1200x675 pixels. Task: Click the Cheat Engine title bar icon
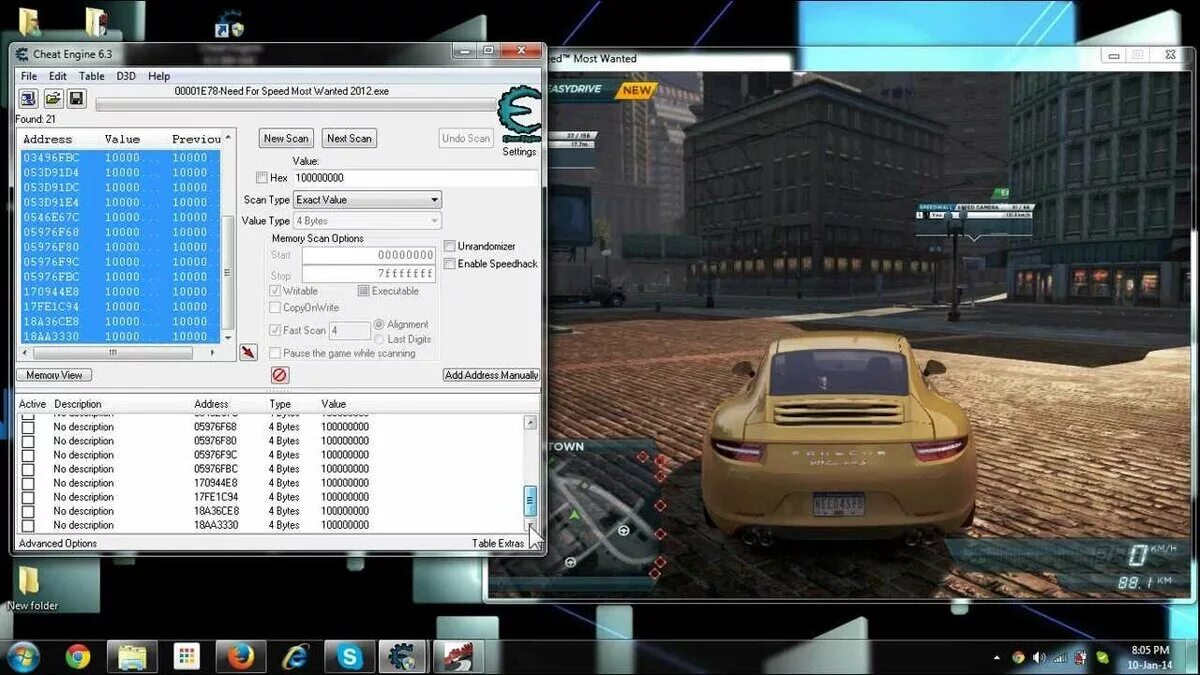24,54
